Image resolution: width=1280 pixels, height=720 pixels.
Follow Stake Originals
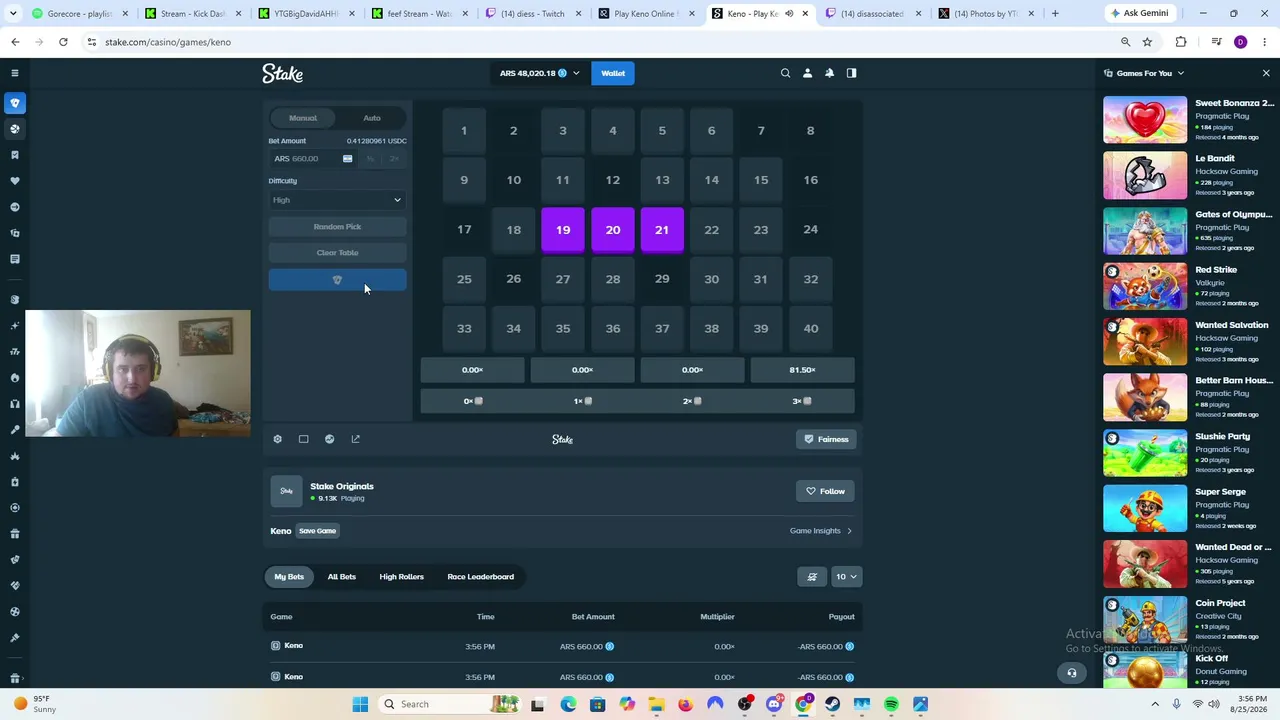pos(826,491)
